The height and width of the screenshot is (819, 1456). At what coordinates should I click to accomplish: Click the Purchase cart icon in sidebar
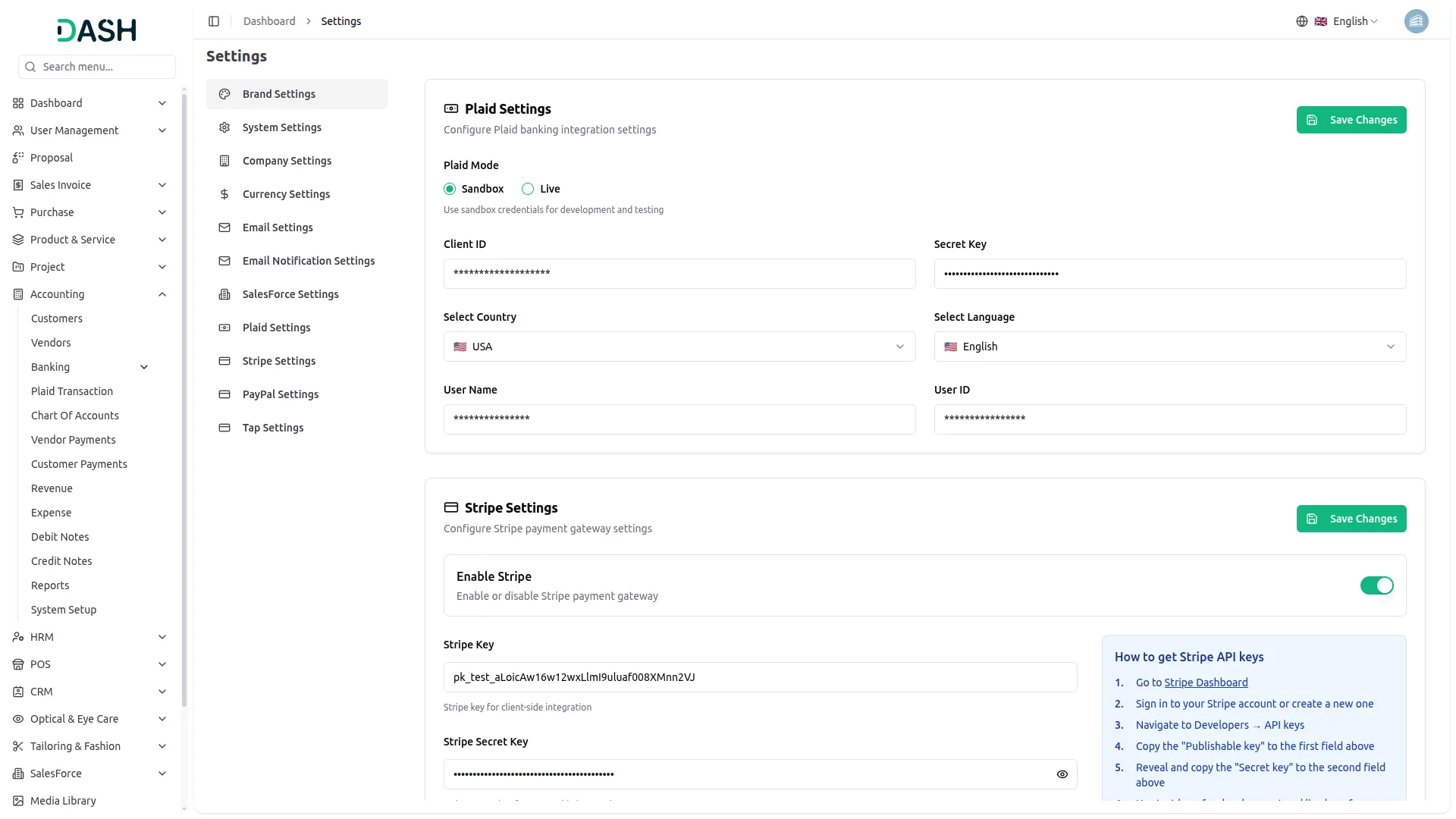pyautogui.click(x=18, y=212)
